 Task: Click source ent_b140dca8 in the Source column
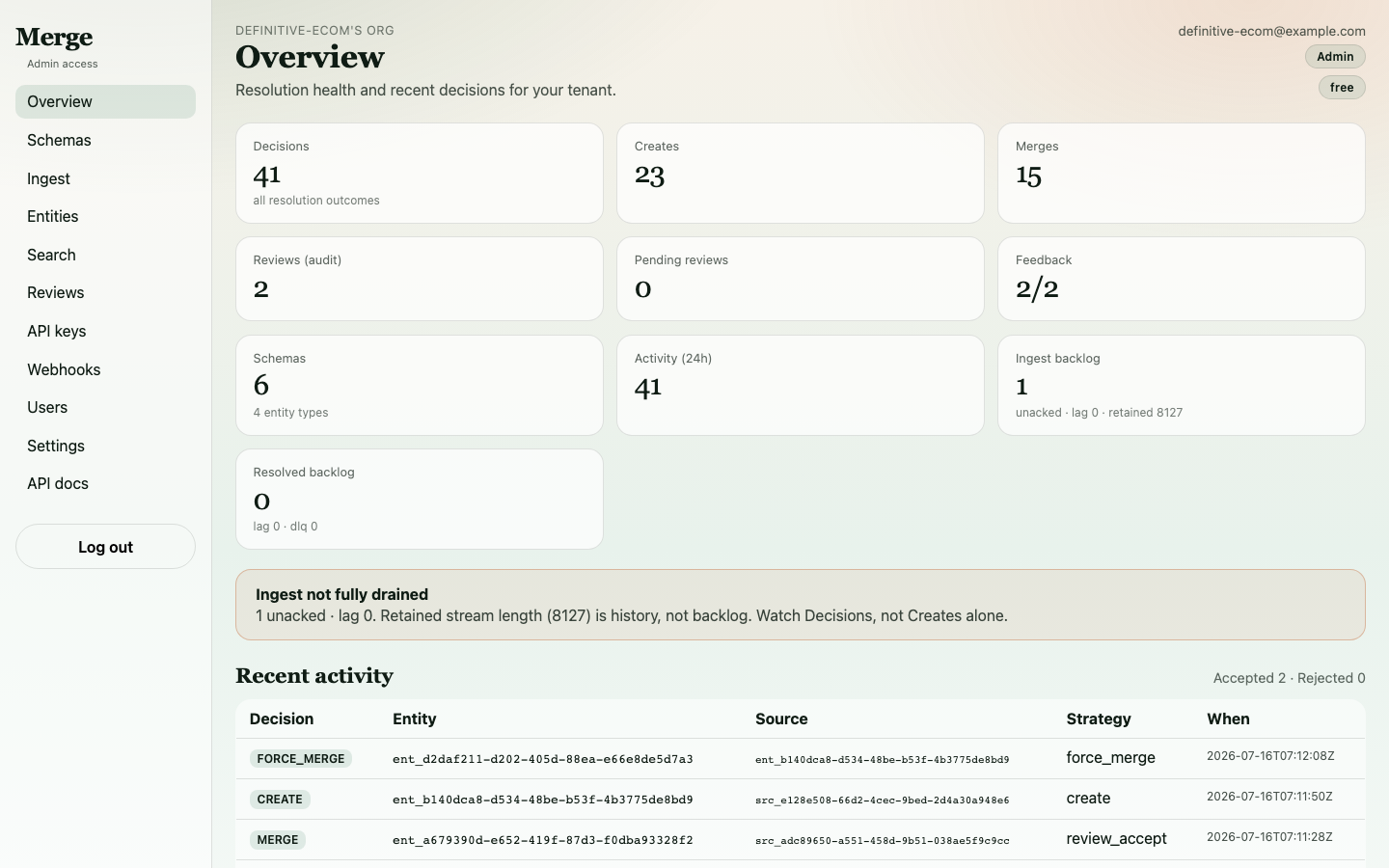883,760
